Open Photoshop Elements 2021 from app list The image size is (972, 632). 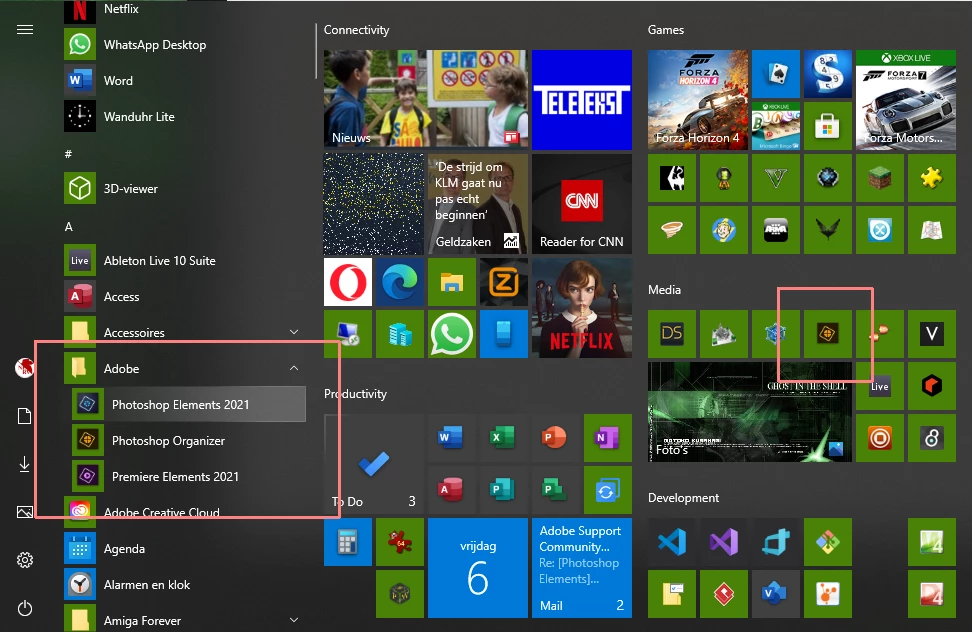point(189,405)
